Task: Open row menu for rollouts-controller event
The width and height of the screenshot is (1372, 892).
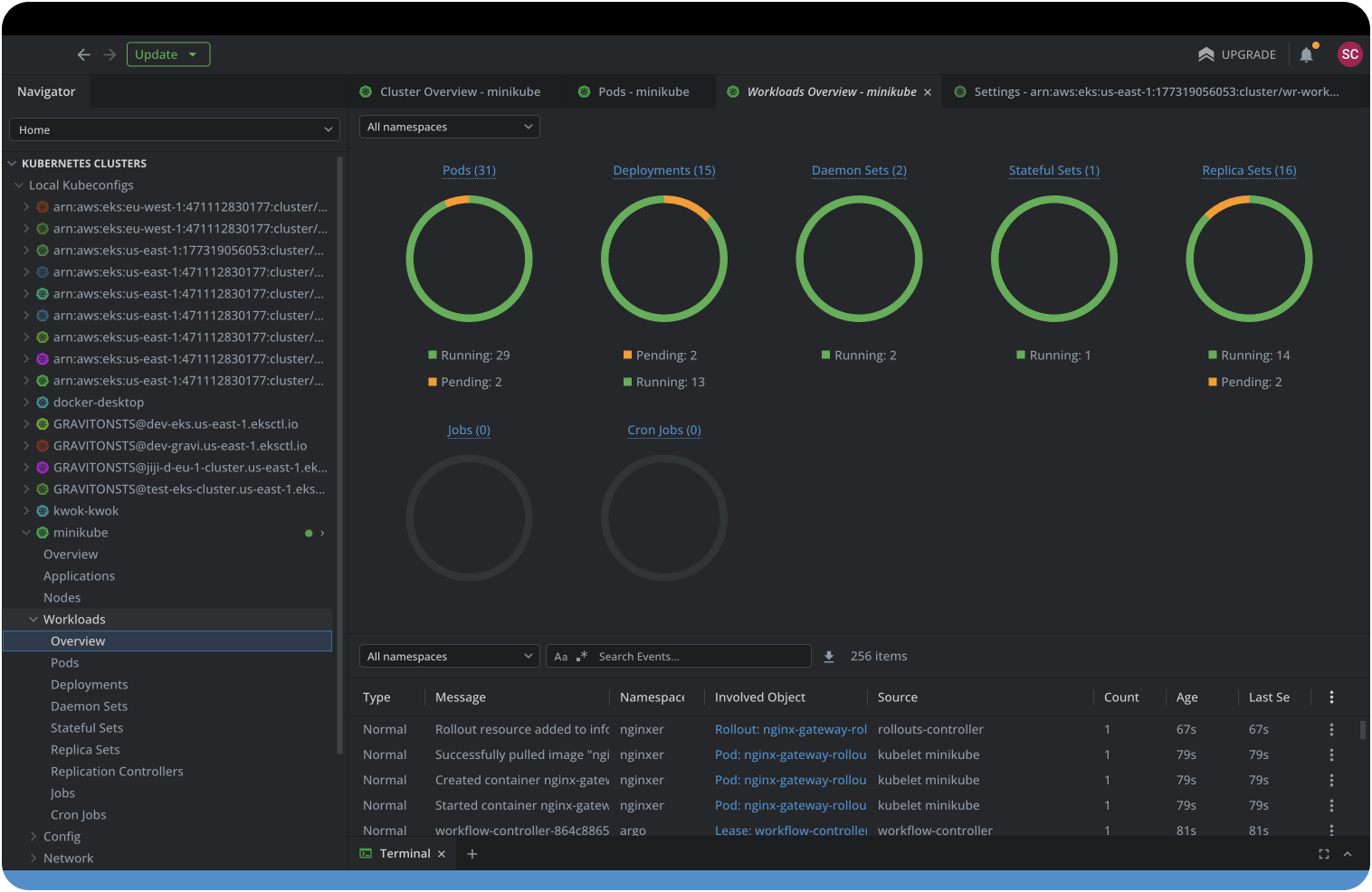Action: 1331,729
